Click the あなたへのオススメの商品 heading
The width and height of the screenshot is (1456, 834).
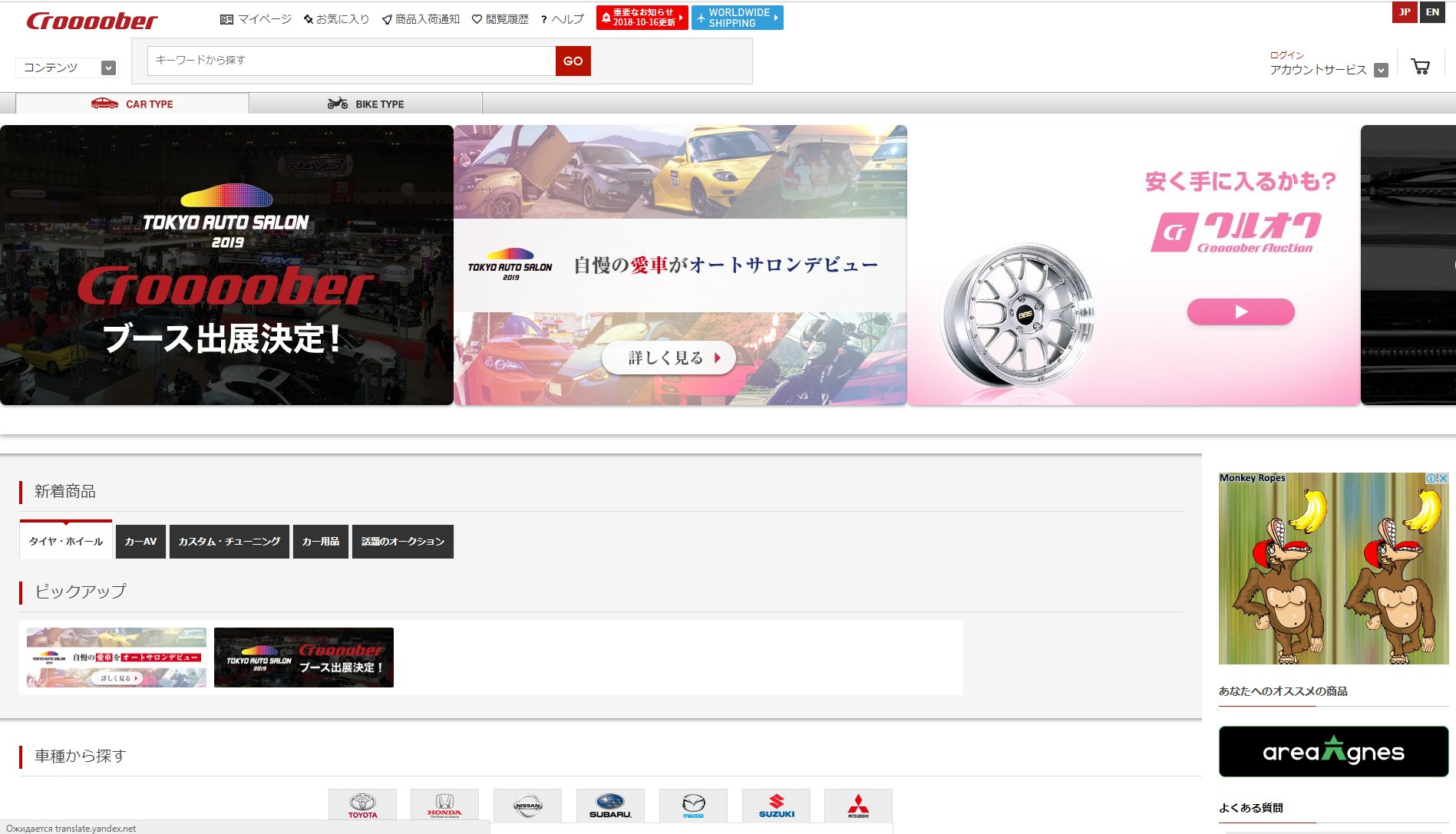coord(1283,691)
